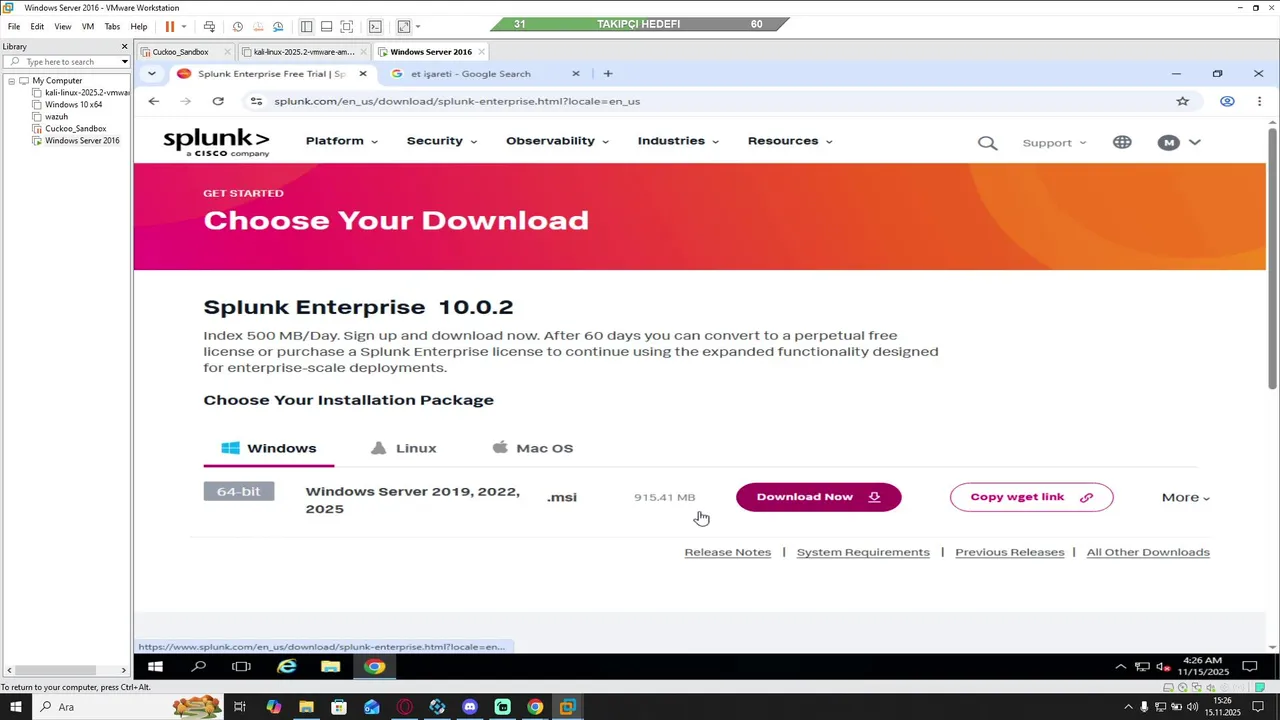The width and height of the screenshot is (1280, 720).
Task: Open the All Other Downloads link
Action: 1148,552
